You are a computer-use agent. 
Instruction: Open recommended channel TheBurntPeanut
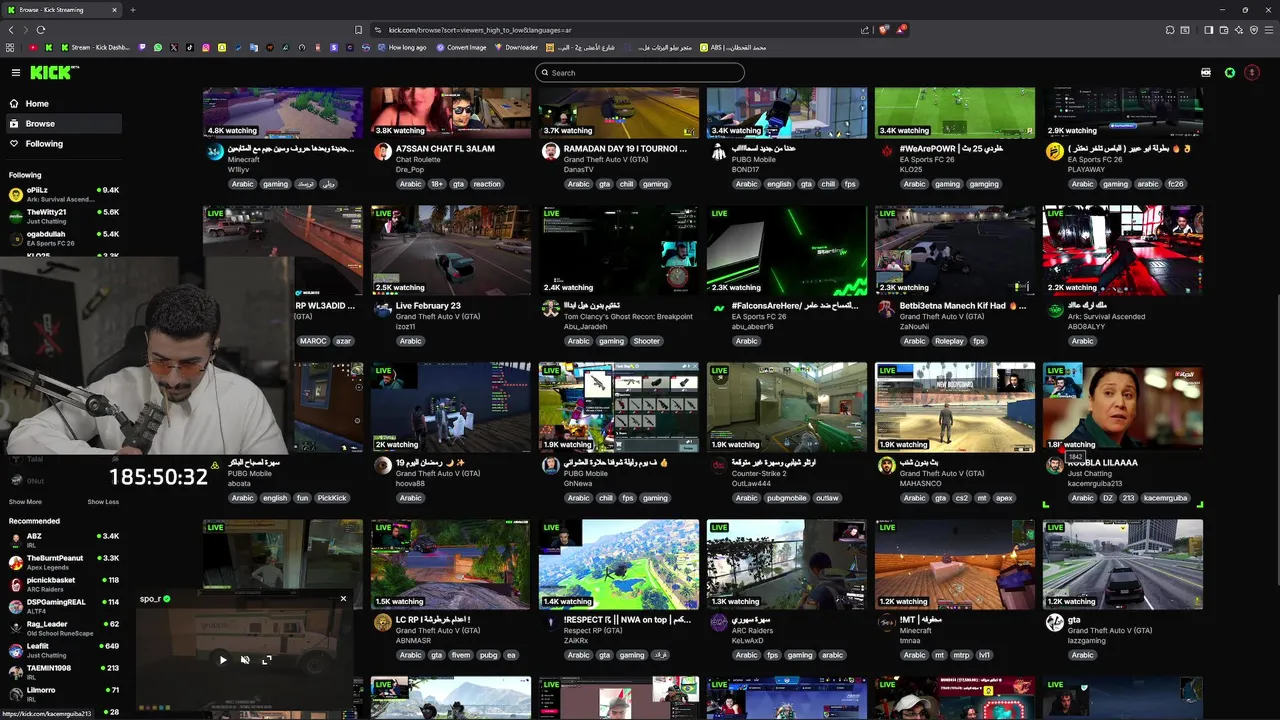(x=63, y=563)
